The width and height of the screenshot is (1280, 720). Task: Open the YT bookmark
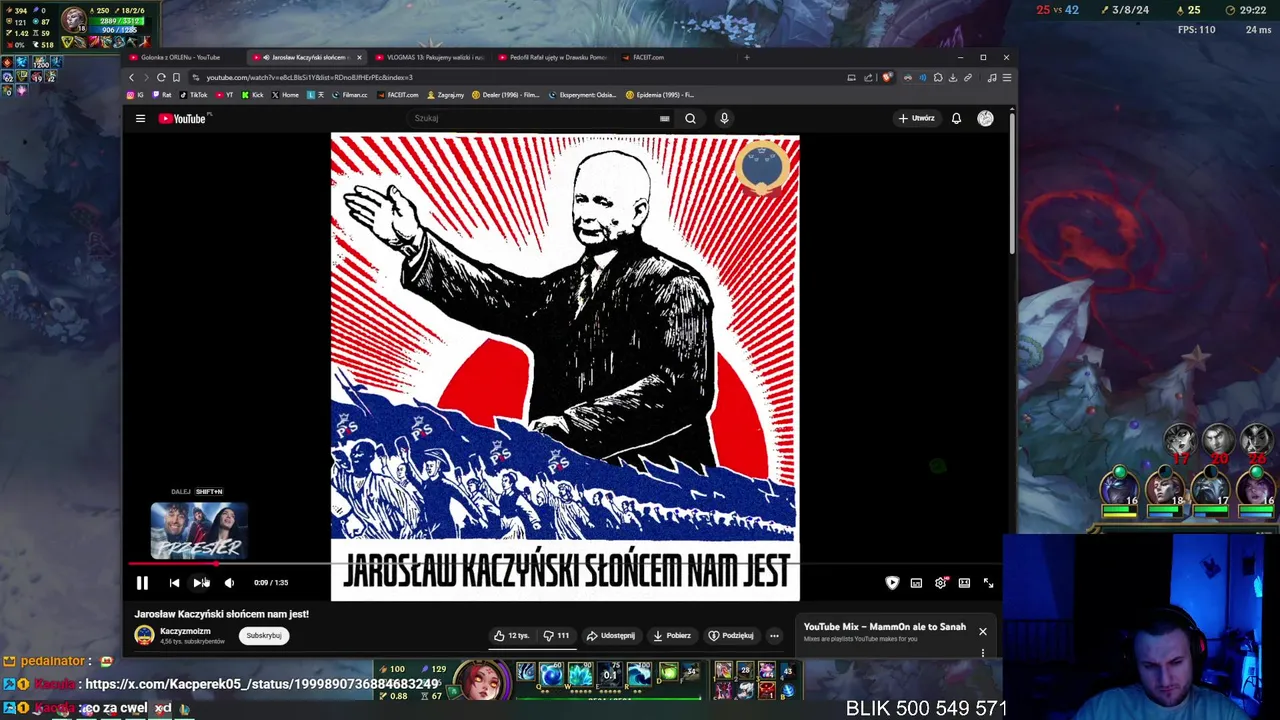(x=224, y=95)
